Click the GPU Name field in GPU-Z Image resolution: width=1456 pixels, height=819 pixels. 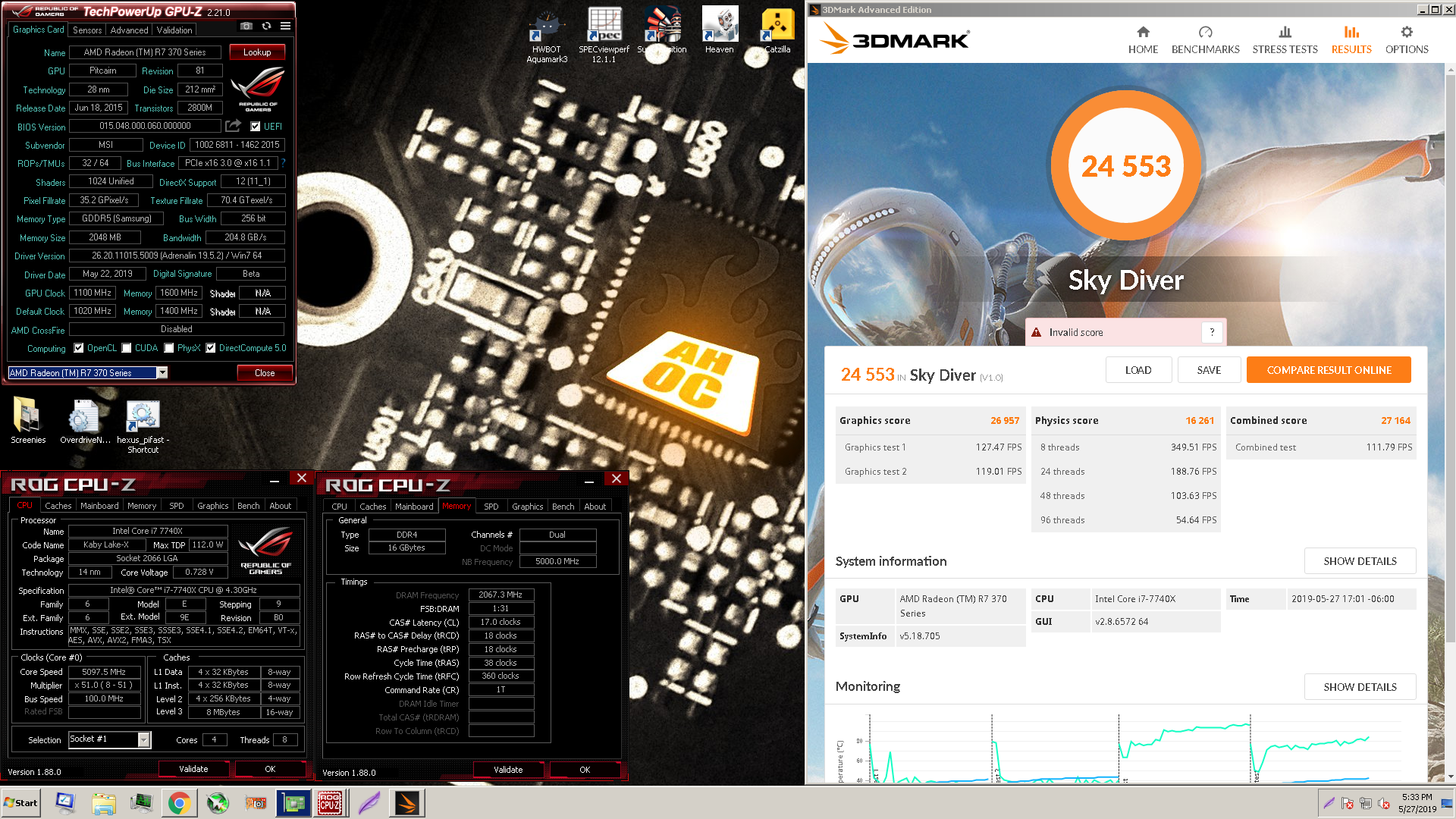145,52
